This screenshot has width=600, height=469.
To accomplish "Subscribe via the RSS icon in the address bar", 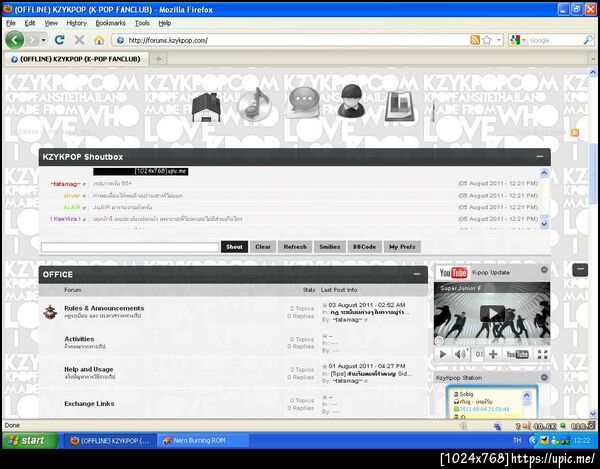I will coord(475,40).
